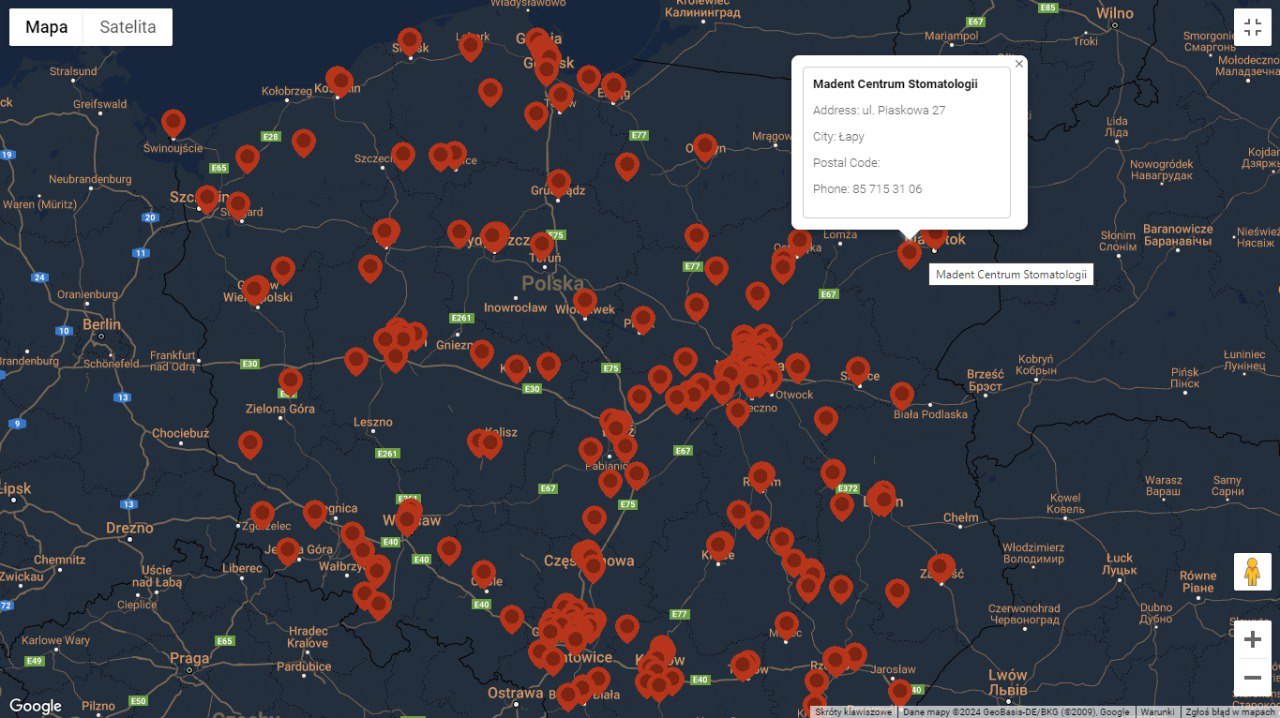The width and height of the screenshot is (1280, 718).
Task: Click the Google logo
Action: [x=35, y=706]
